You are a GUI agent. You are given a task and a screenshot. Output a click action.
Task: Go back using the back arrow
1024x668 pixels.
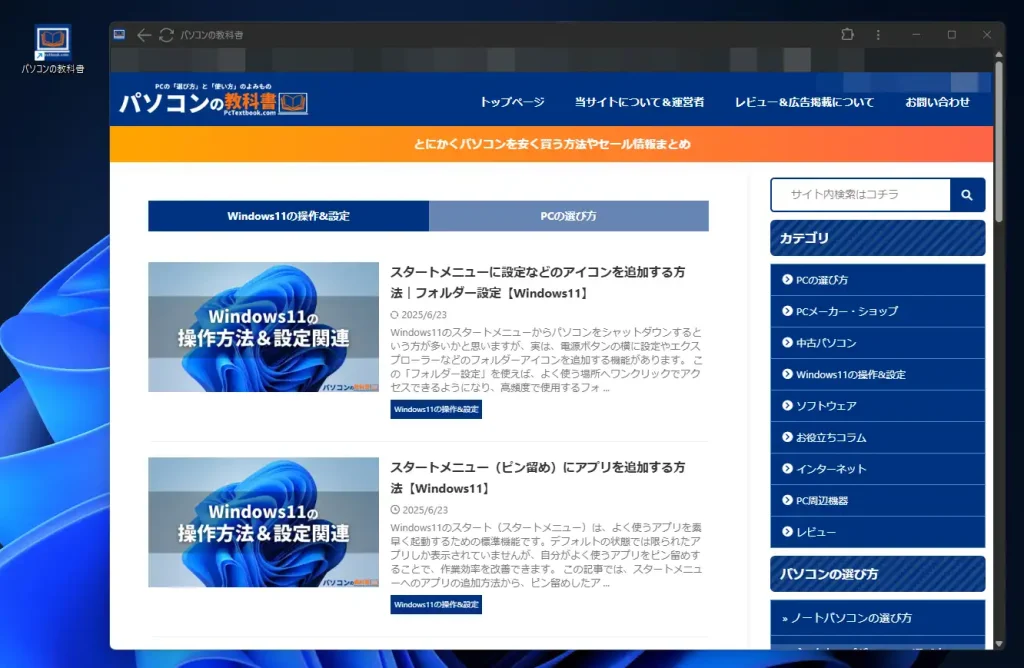[144, 35]
